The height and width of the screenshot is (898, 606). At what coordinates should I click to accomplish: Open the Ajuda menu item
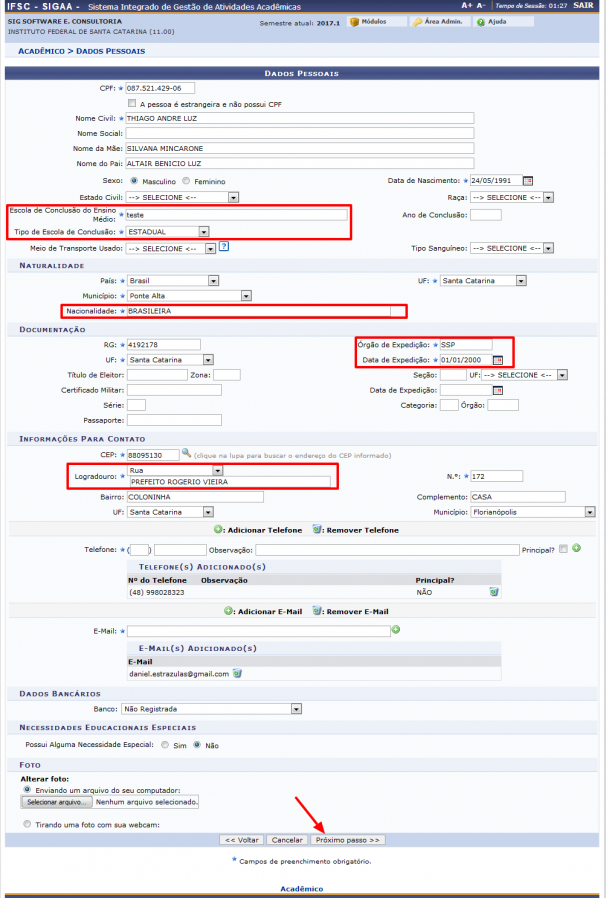(x=492, y=21)
